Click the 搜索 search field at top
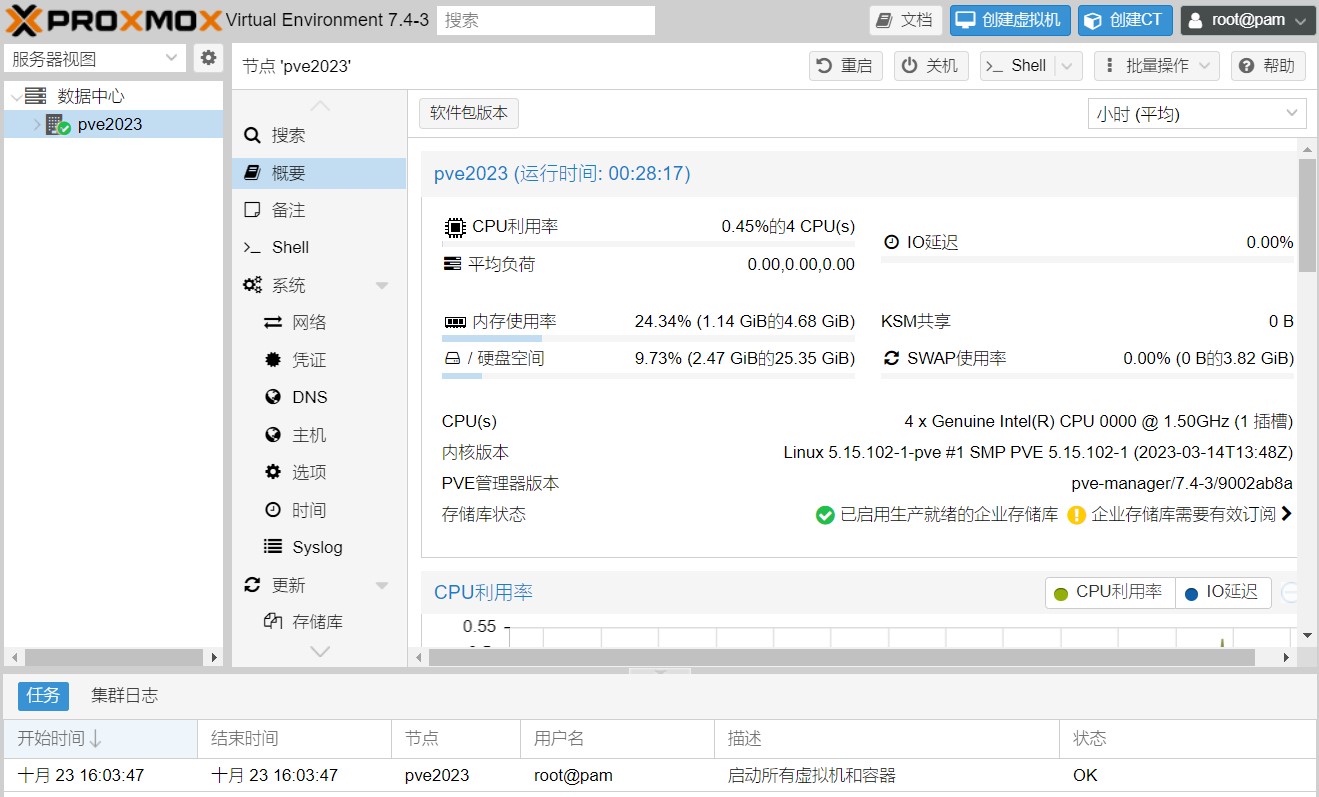Image resolution: width=1319 pixels, height=797 pixels. click(545, 20)
